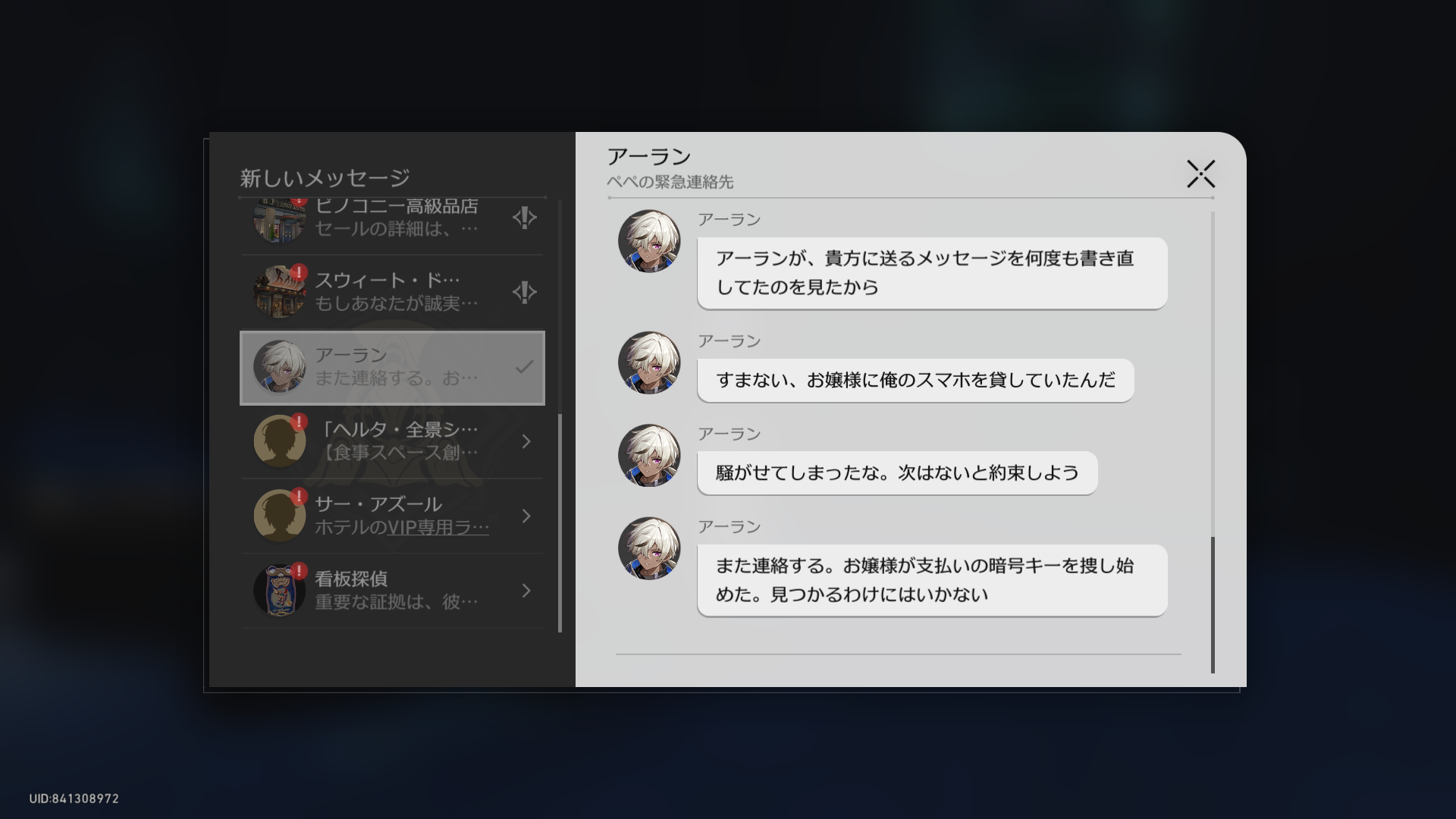Click スウィート・ド sender avatar icon
Screen dimensions: 1456x819
[x=279, y=292]
